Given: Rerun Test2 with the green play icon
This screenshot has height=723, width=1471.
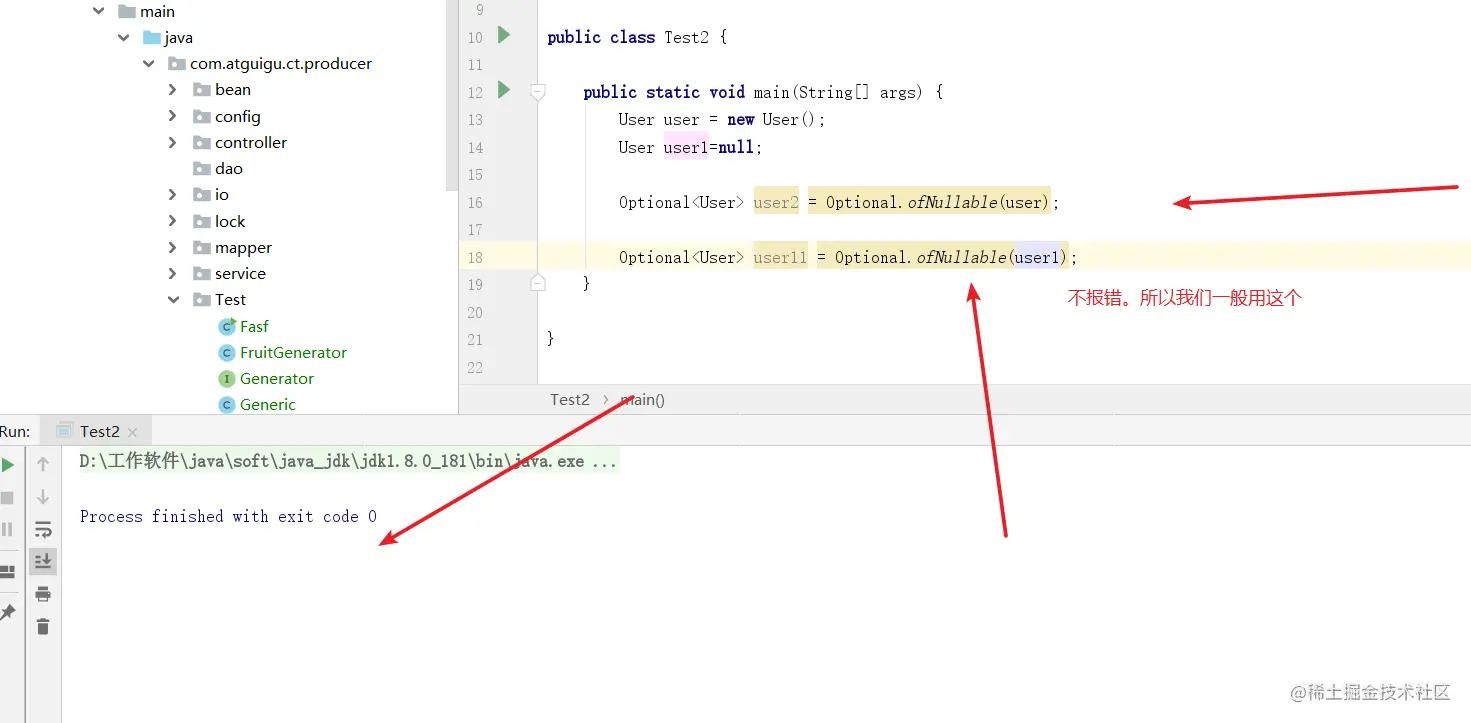Looking at the screenshot, I should (x=7, y=465).
